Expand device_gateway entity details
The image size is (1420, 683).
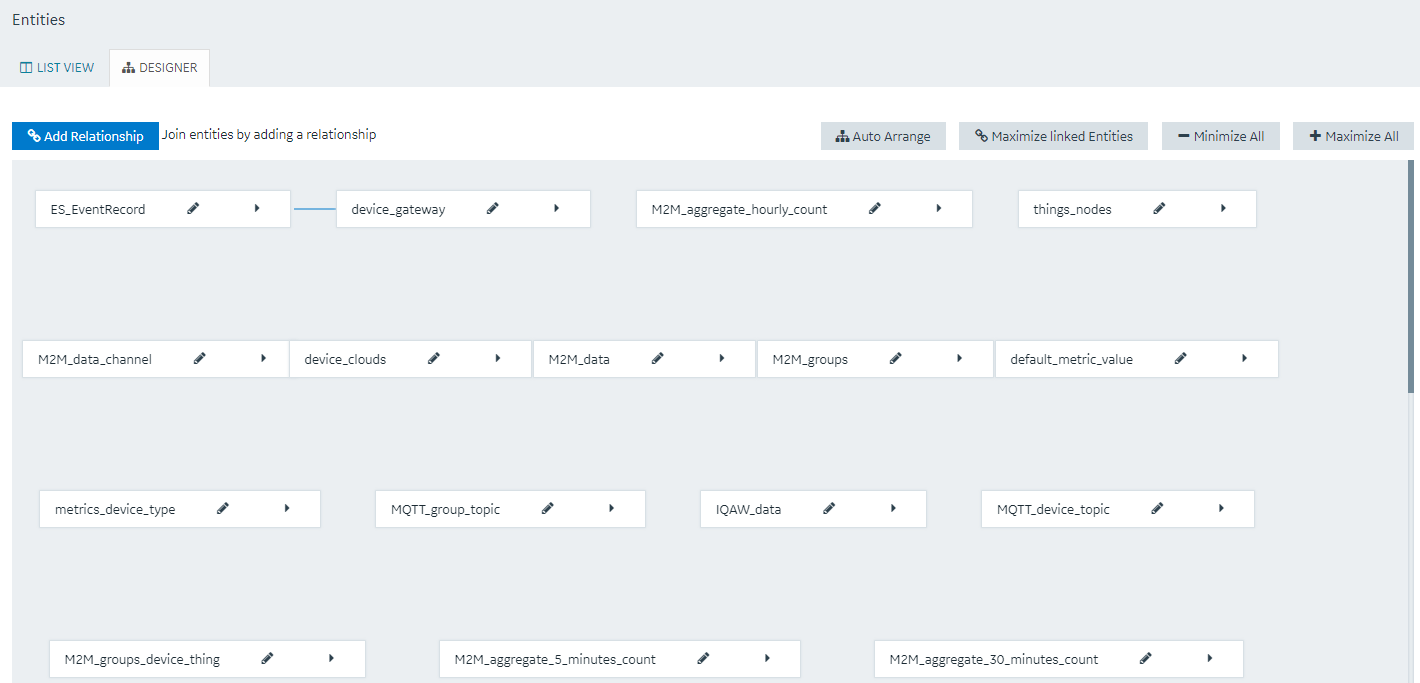point(556,208)
